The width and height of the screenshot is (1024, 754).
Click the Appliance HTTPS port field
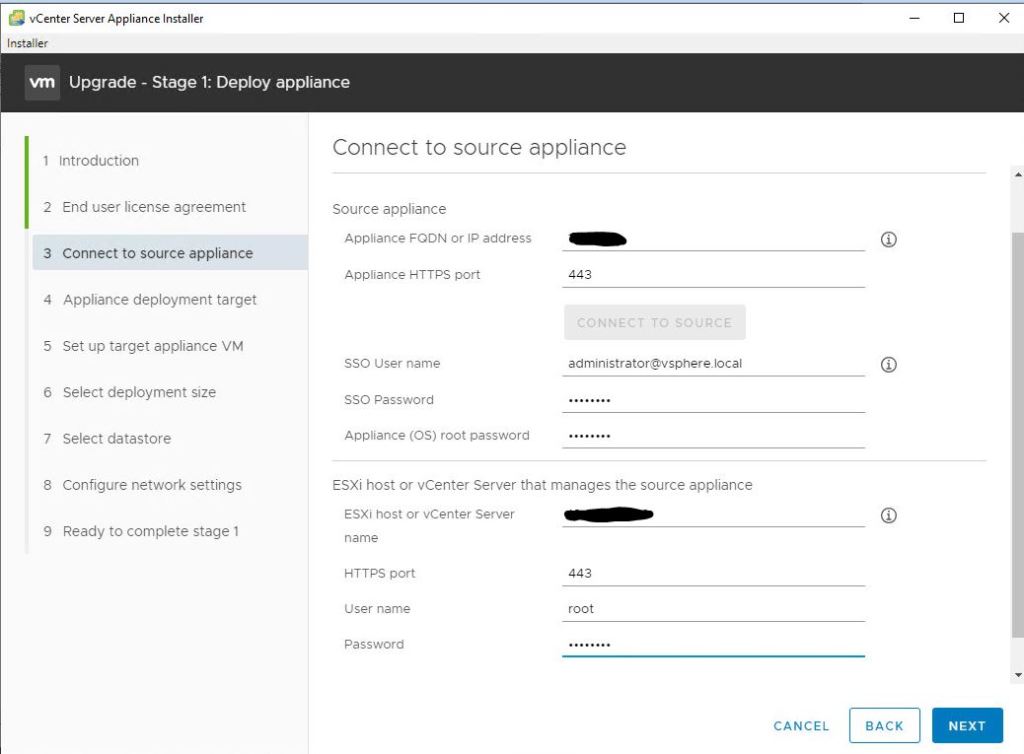[x=712, y=275]
